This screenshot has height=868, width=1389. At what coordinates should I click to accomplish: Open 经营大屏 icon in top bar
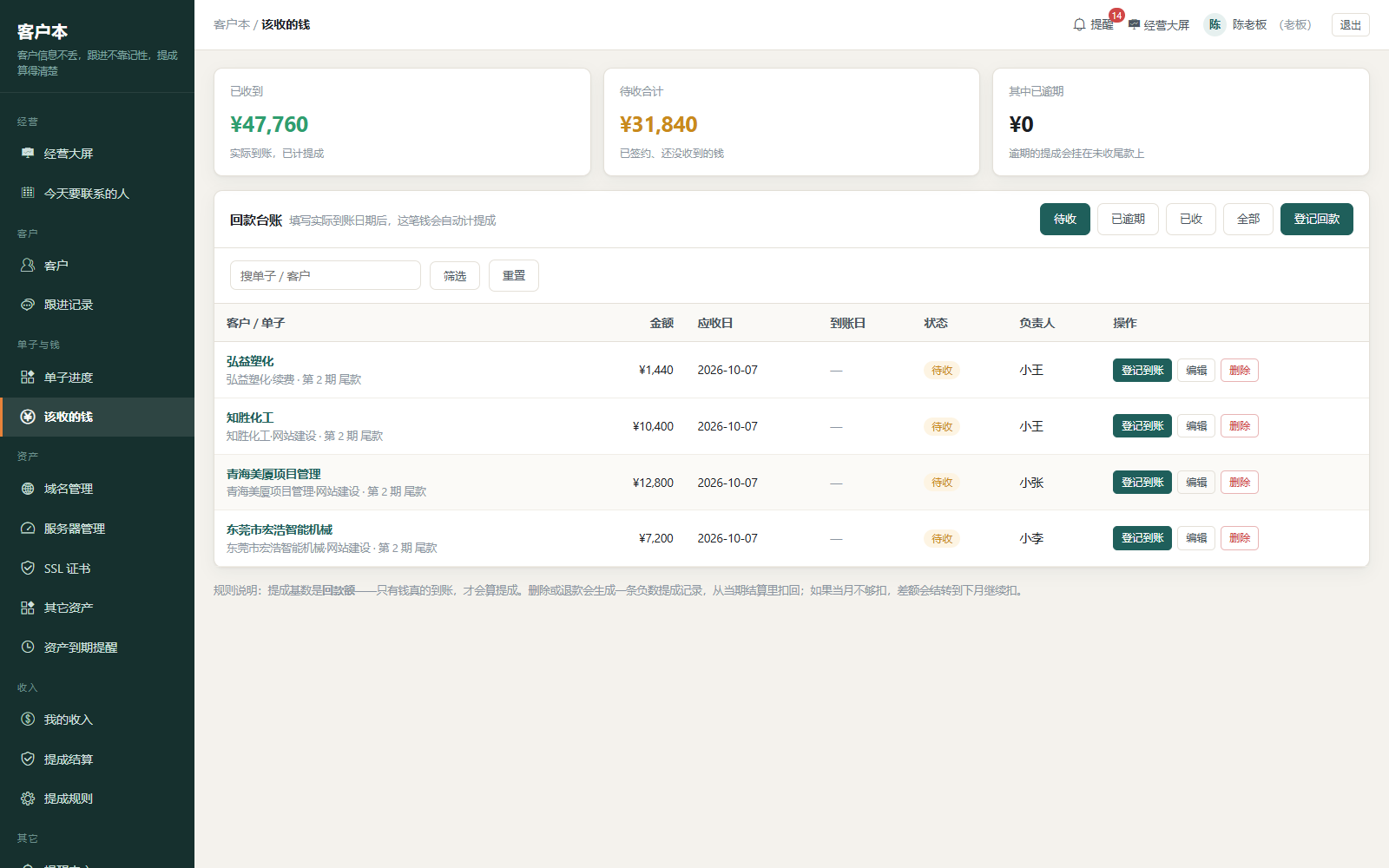[1134, 24]
